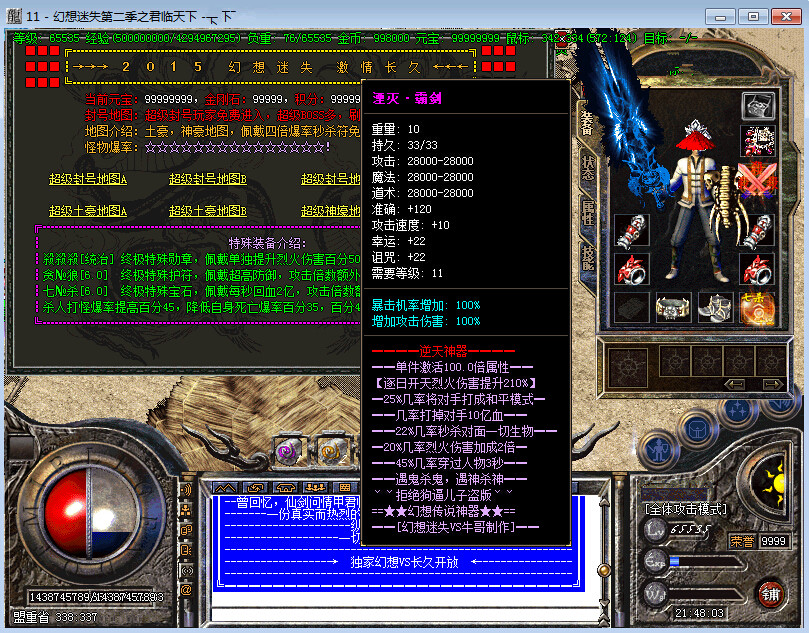This screenshot has width=809, height=633.
Task: Close the game window
Action: [786, 17]
